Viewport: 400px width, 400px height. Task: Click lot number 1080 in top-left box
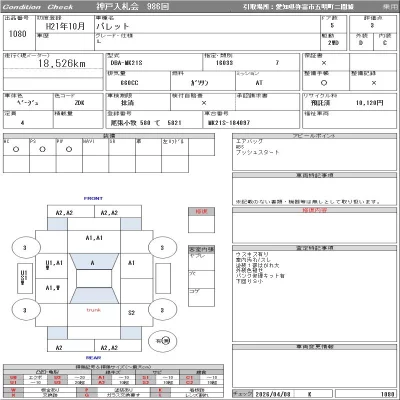point(18,34)
